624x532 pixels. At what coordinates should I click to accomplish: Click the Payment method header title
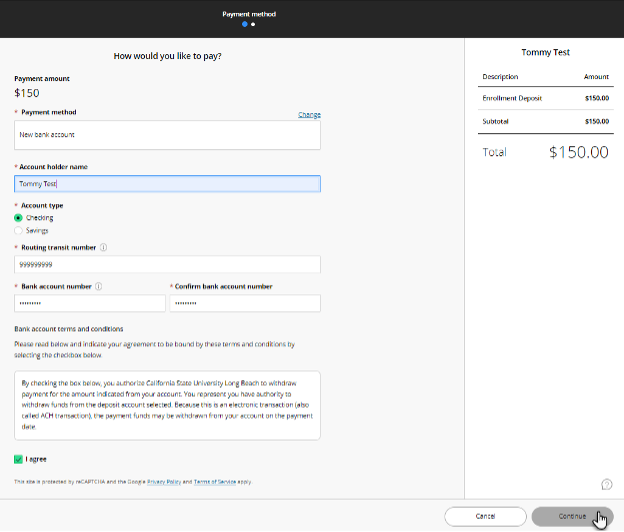click(x=249, y=14)
